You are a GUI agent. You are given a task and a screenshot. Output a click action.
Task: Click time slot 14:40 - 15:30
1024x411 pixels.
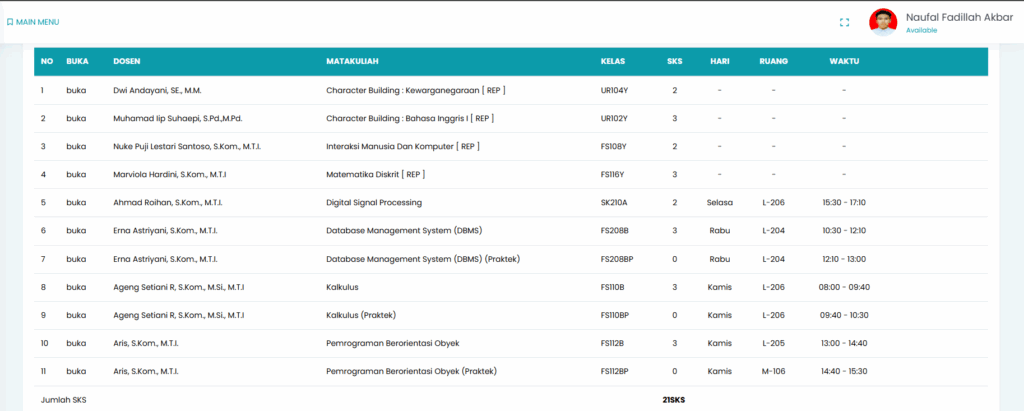(x=844, y=372)
